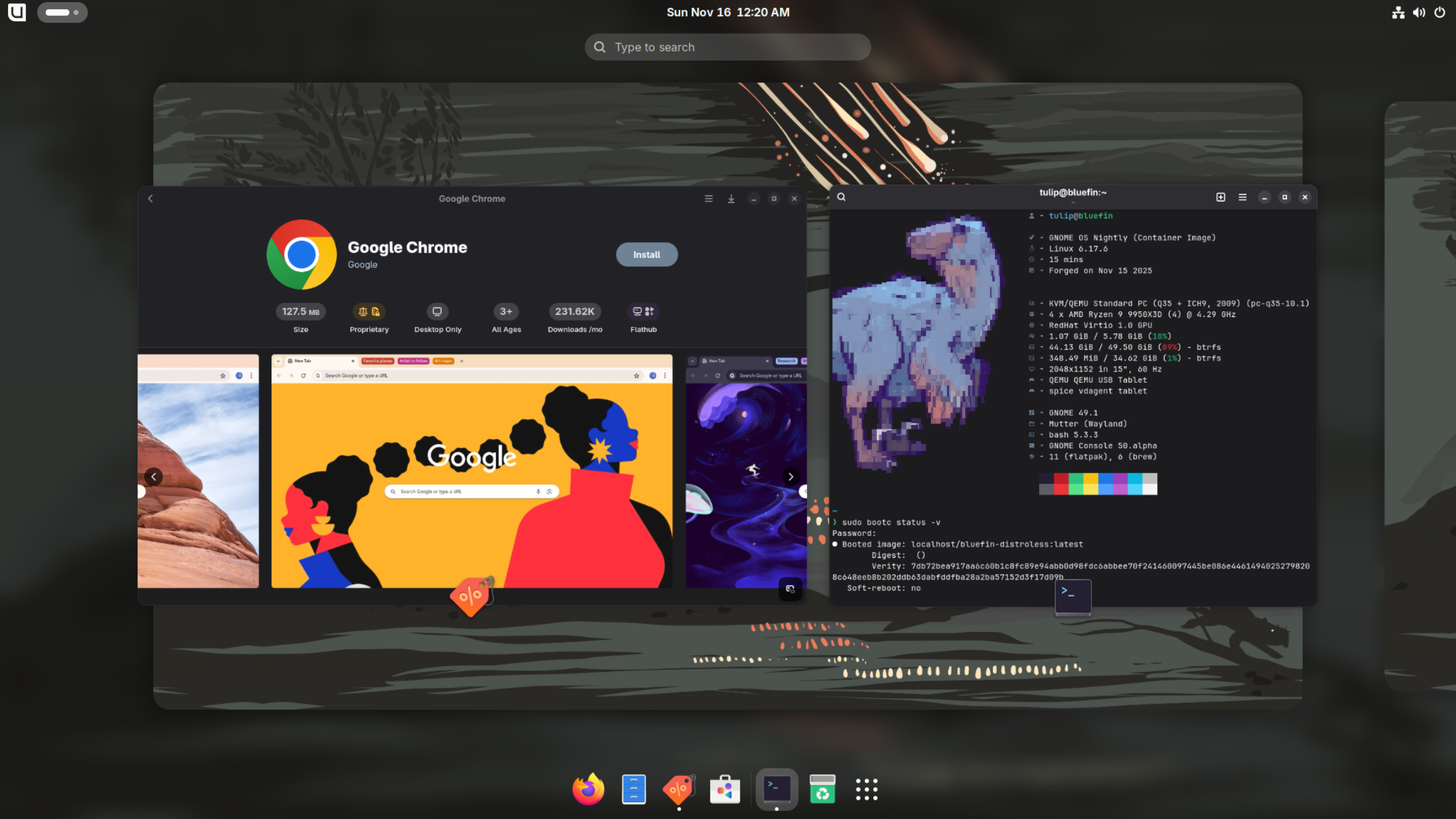Open the system status menu via power icon
Screen dimensions: 1456x819
tap(1439, 12)
